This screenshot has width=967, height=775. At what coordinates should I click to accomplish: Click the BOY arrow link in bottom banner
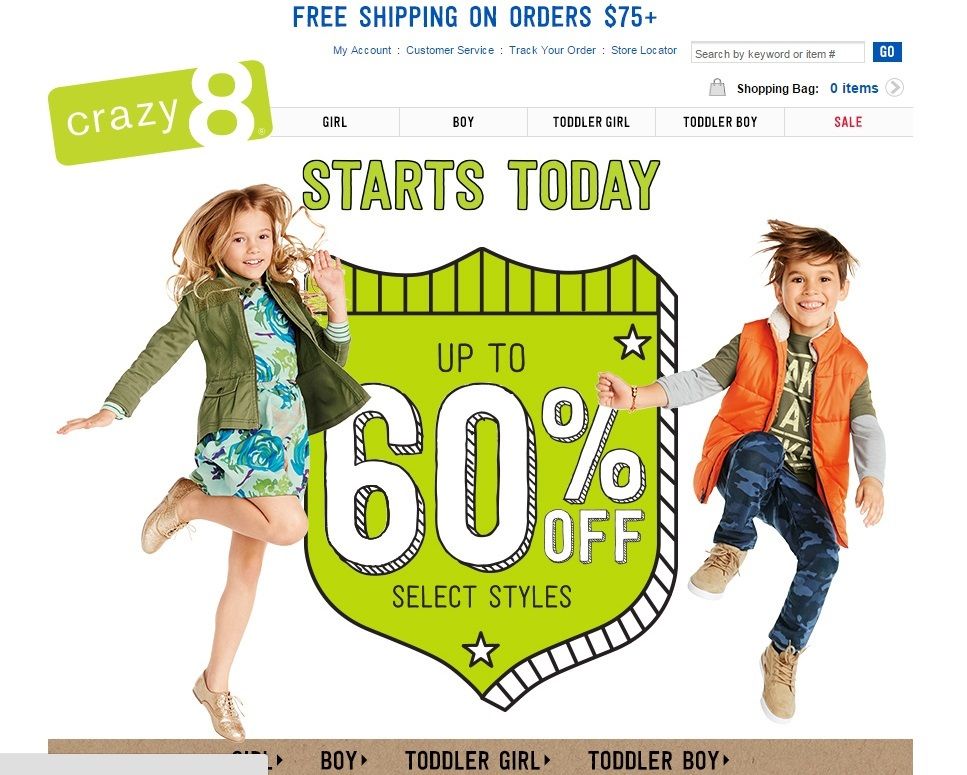coord(344,760)
